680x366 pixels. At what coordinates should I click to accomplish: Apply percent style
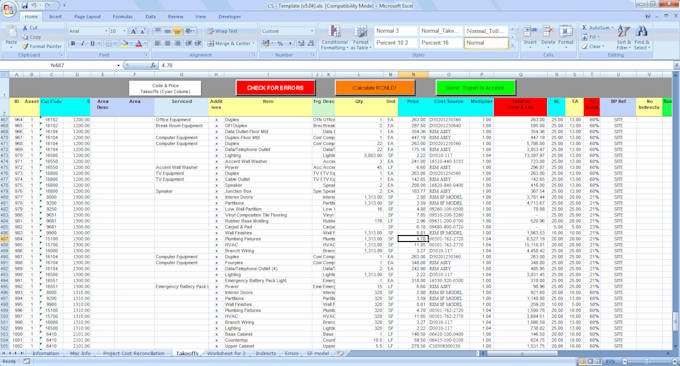[x=280, y=43]
